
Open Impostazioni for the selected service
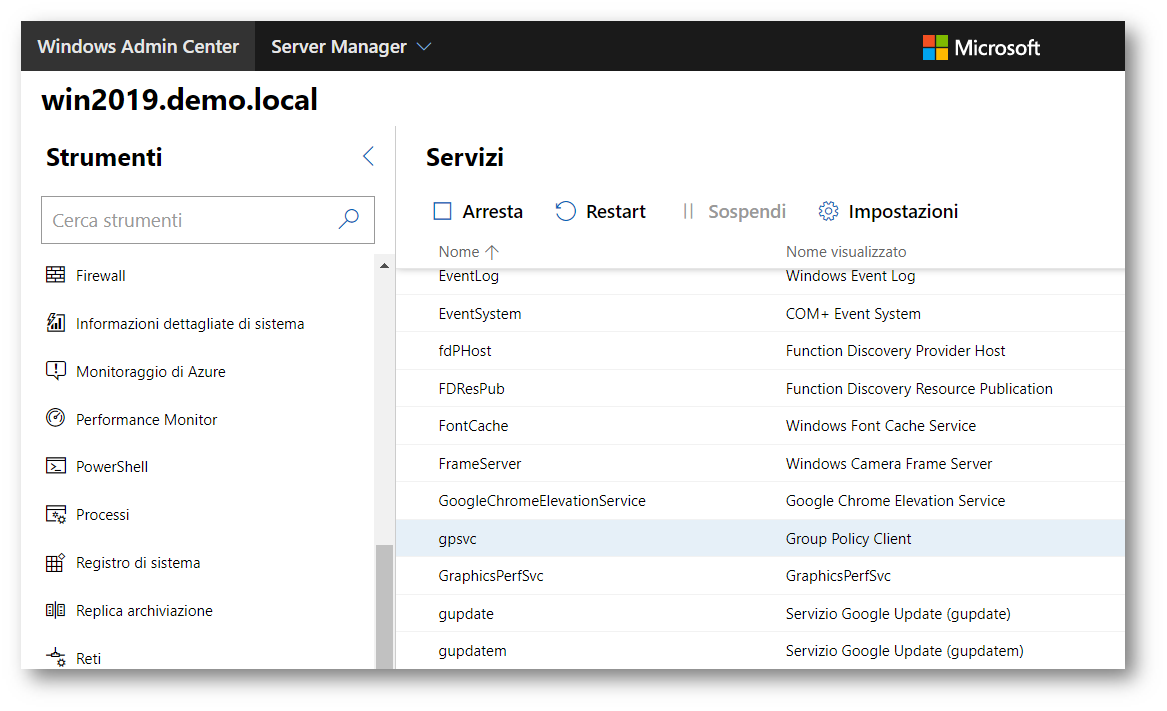[888, 211]
